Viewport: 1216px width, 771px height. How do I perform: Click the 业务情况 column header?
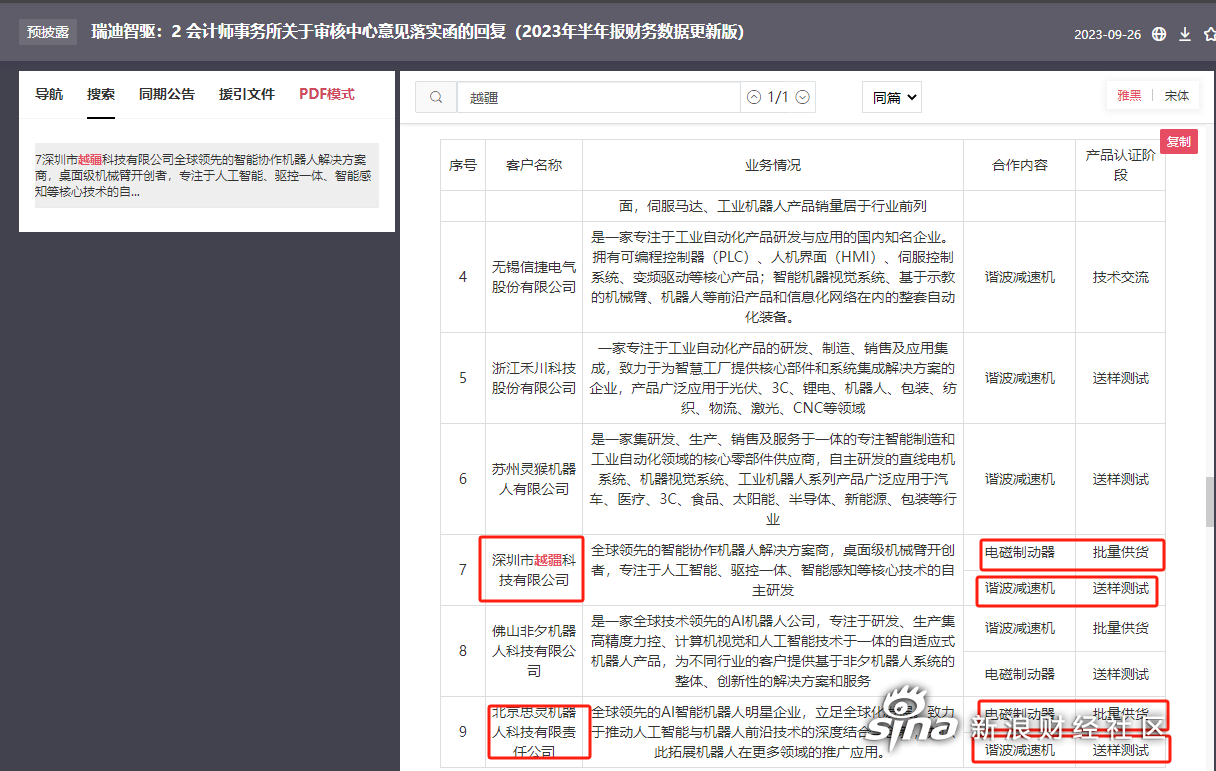pyautogui.click(x=773, y=165)
